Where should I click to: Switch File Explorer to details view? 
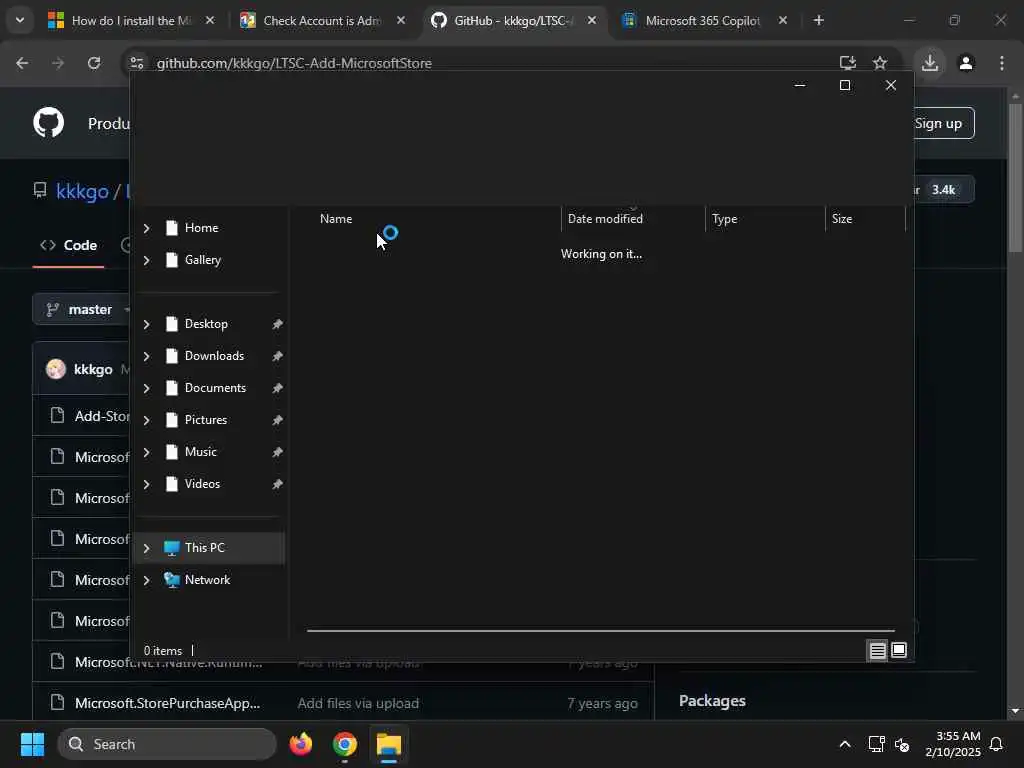(877, 650)
